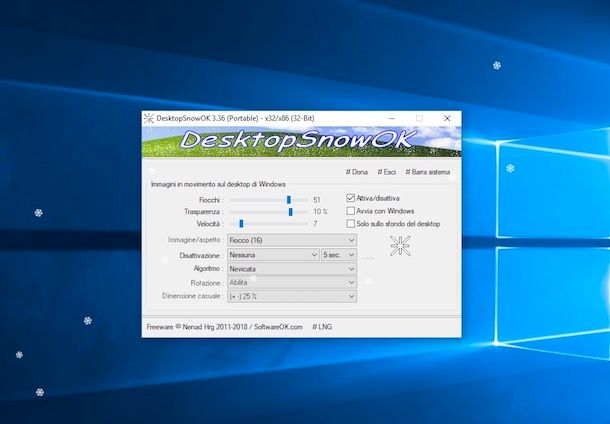Viewport: 610px width, 424px height.
Task: Click the # Dona menu item
Action: [x=357, y=172]
